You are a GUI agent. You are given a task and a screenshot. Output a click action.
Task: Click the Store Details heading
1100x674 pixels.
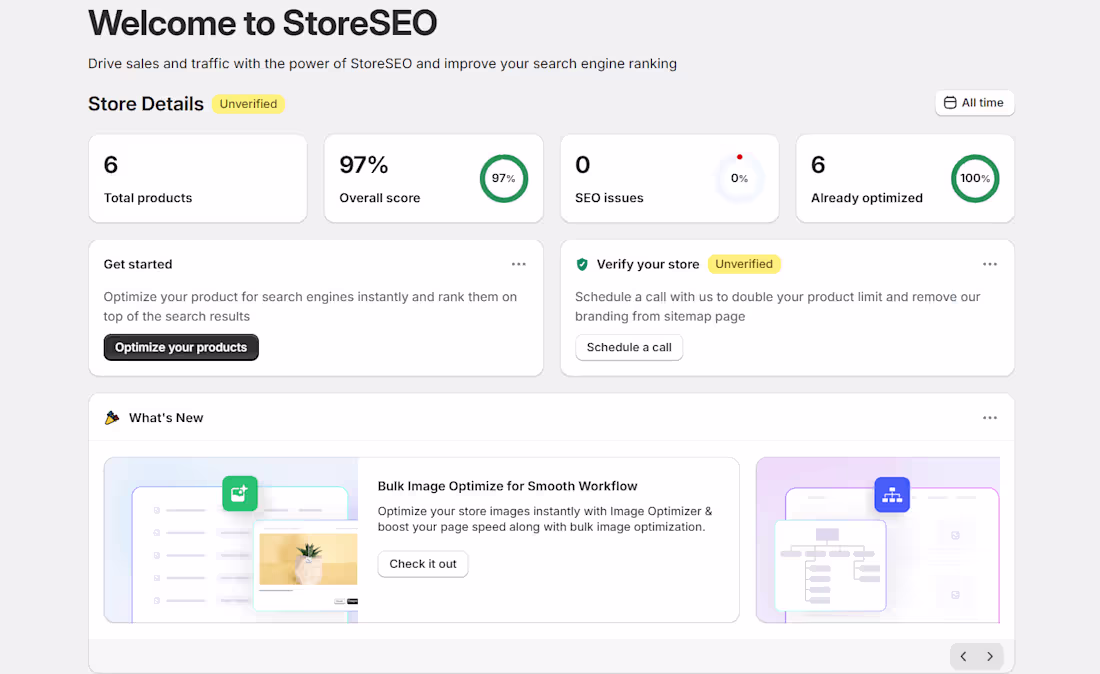(146, 104)
